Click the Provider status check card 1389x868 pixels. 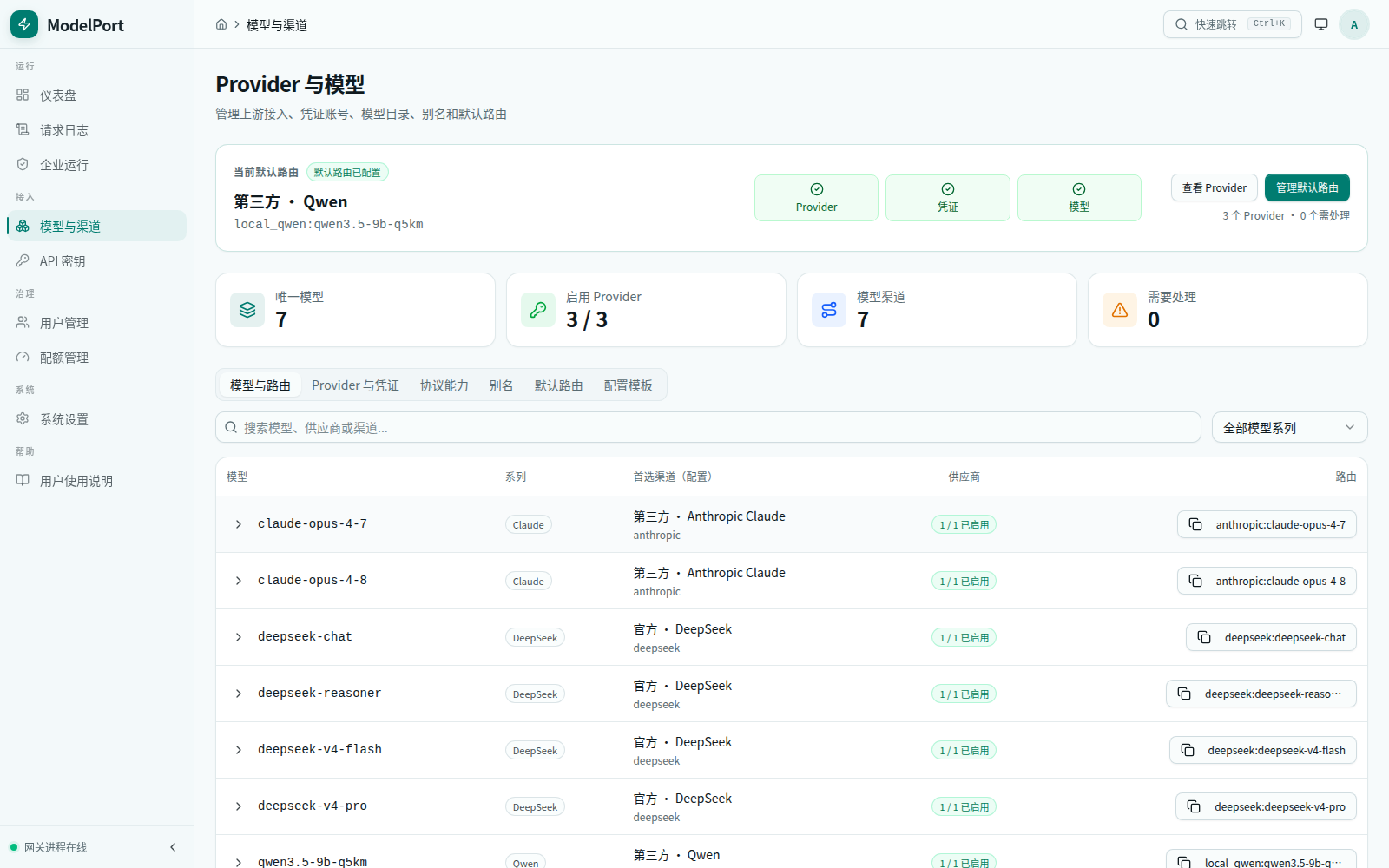[x=816, y=198]
